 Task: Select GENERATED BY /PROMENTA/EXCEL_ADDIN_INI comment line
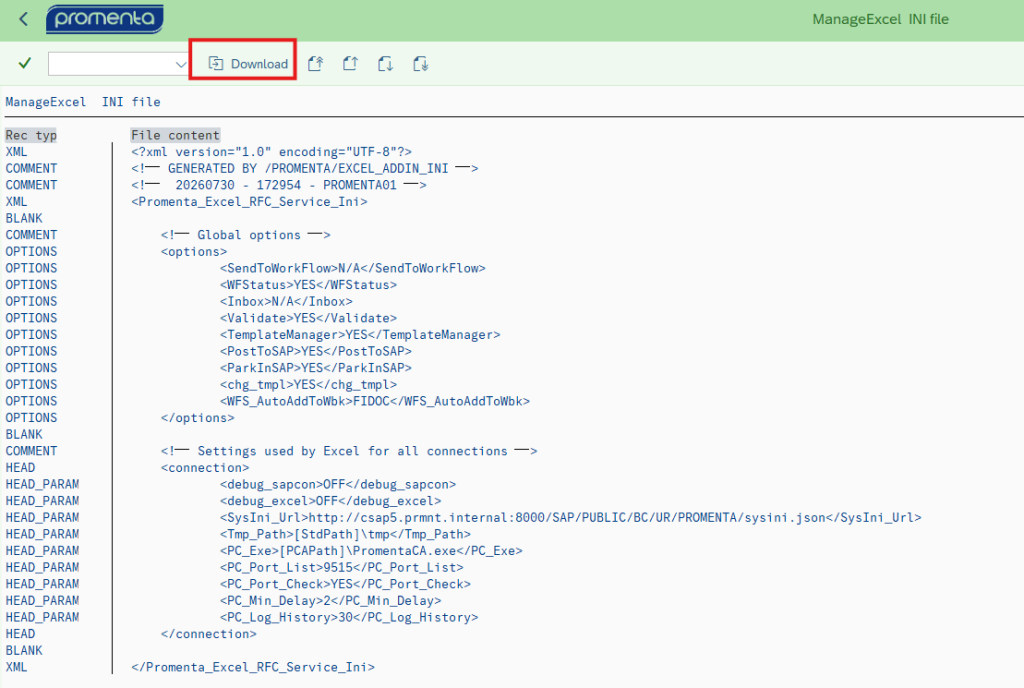tap(304, 168)
